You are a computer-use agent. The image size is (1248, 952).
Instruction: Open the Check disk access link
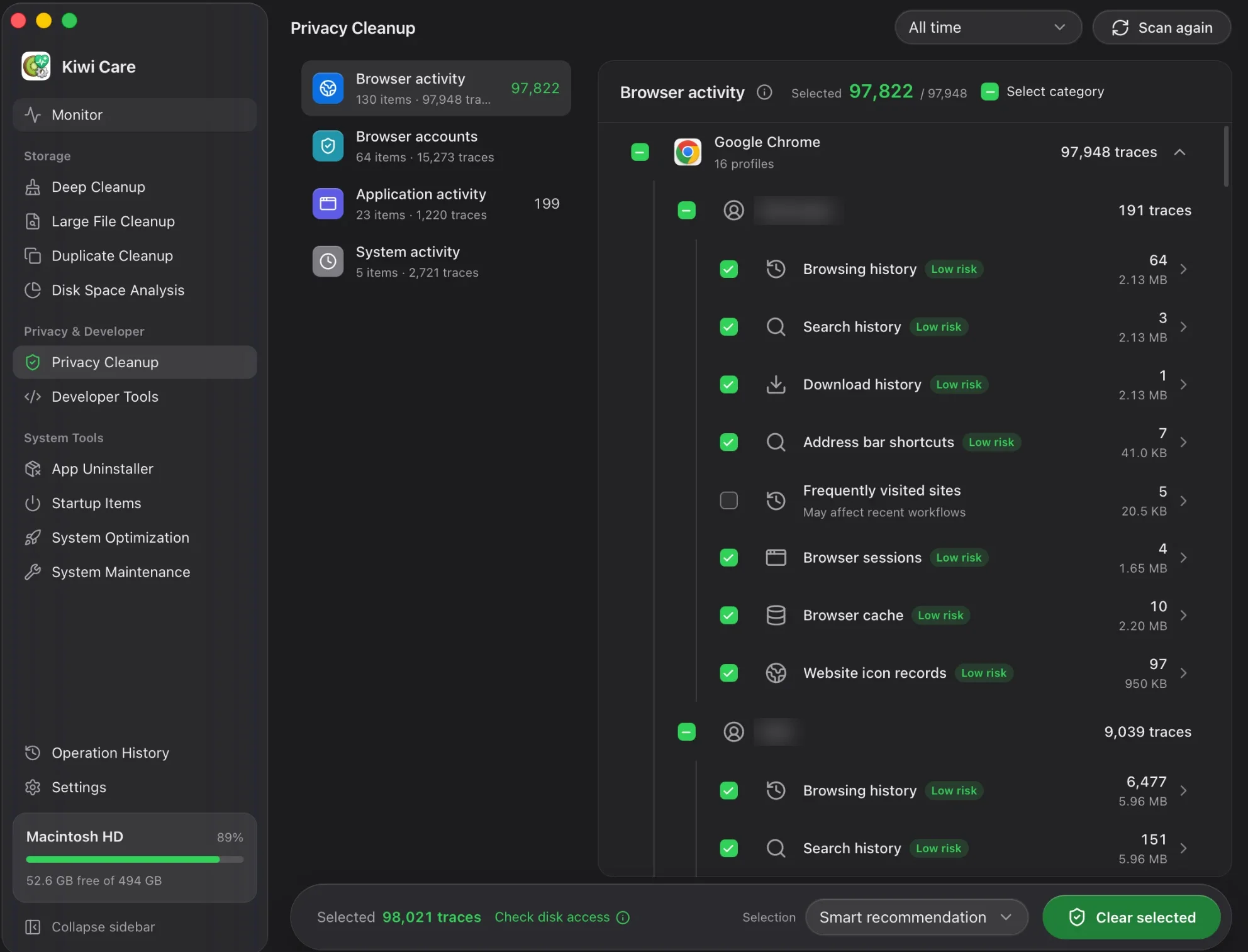[x=562, y=917]
